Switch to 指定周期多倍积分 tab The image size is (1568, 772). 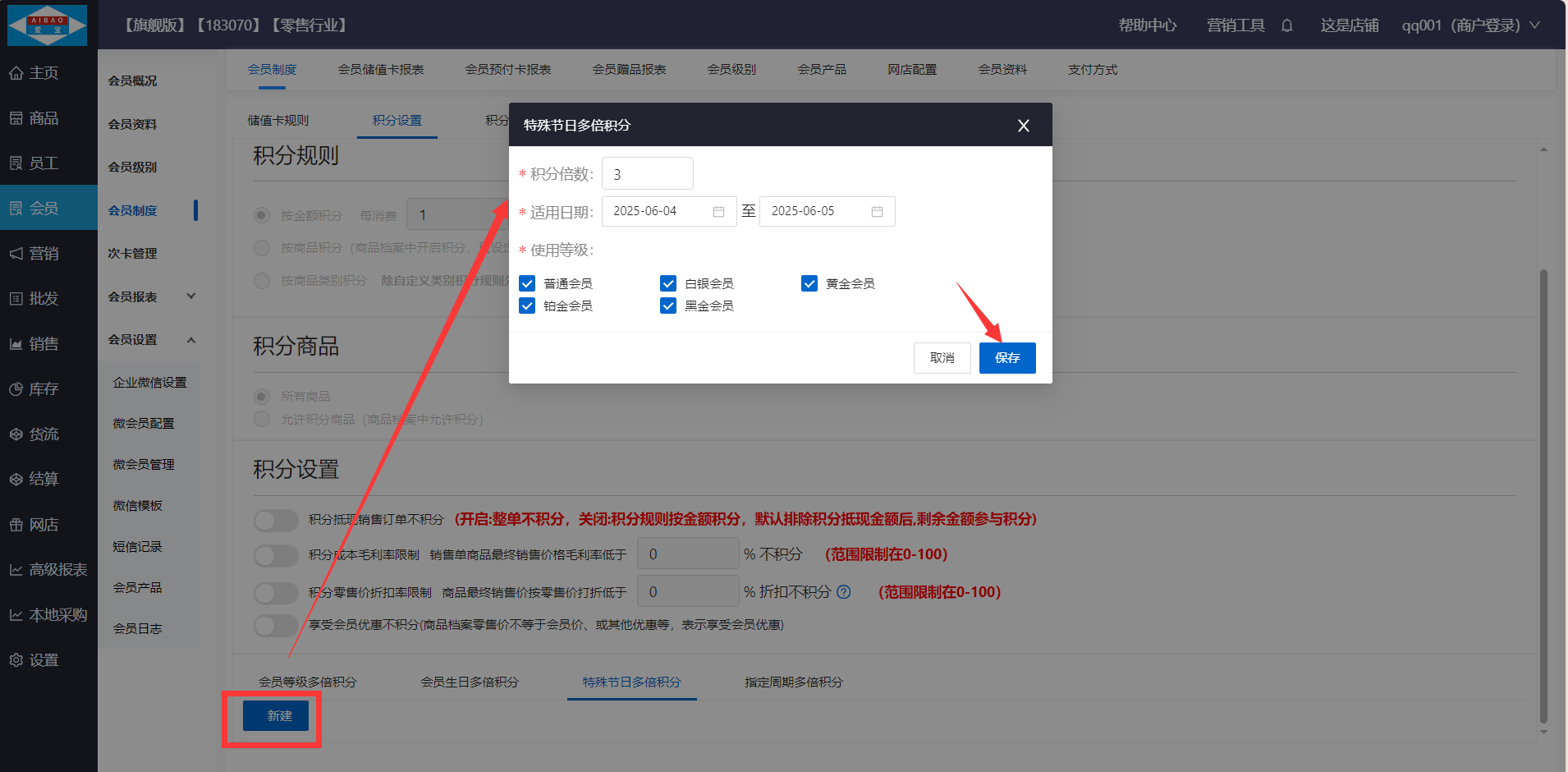[x=793, y=682]
